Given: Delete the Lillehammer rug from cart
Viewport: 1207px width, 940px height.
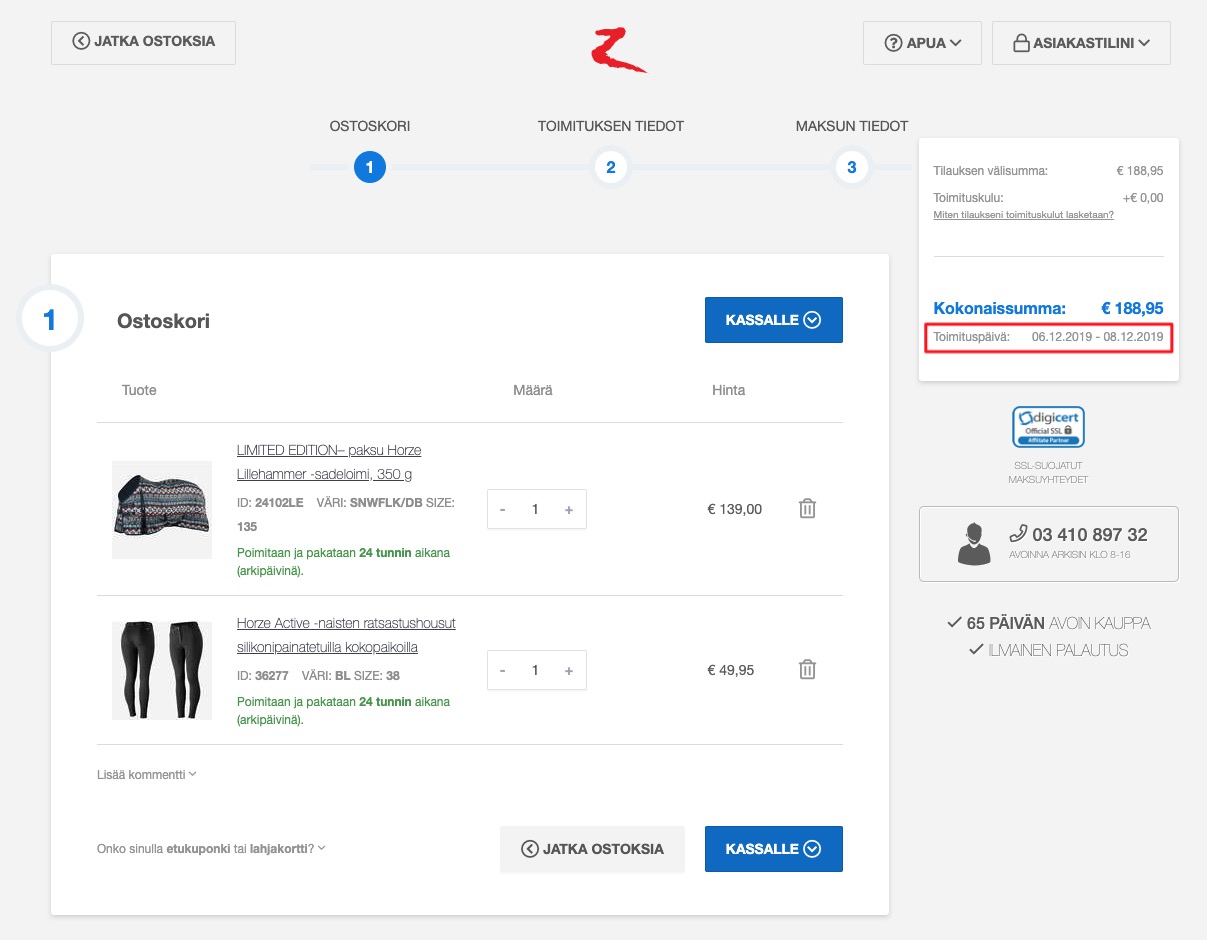Looking at the screenshot, I should pos(807,509).
